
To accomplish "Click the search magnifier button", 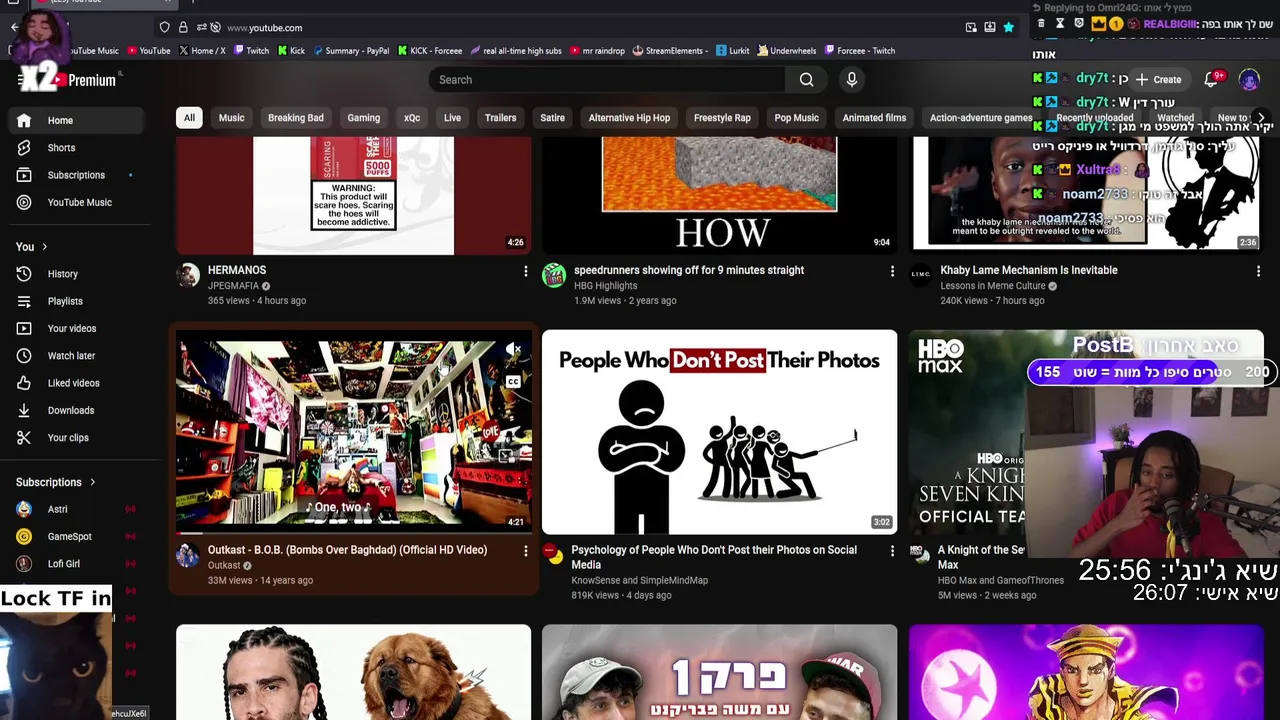I will click(806, 80).
